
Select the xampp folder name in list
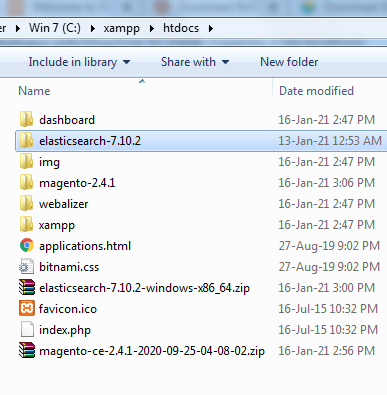57,225
